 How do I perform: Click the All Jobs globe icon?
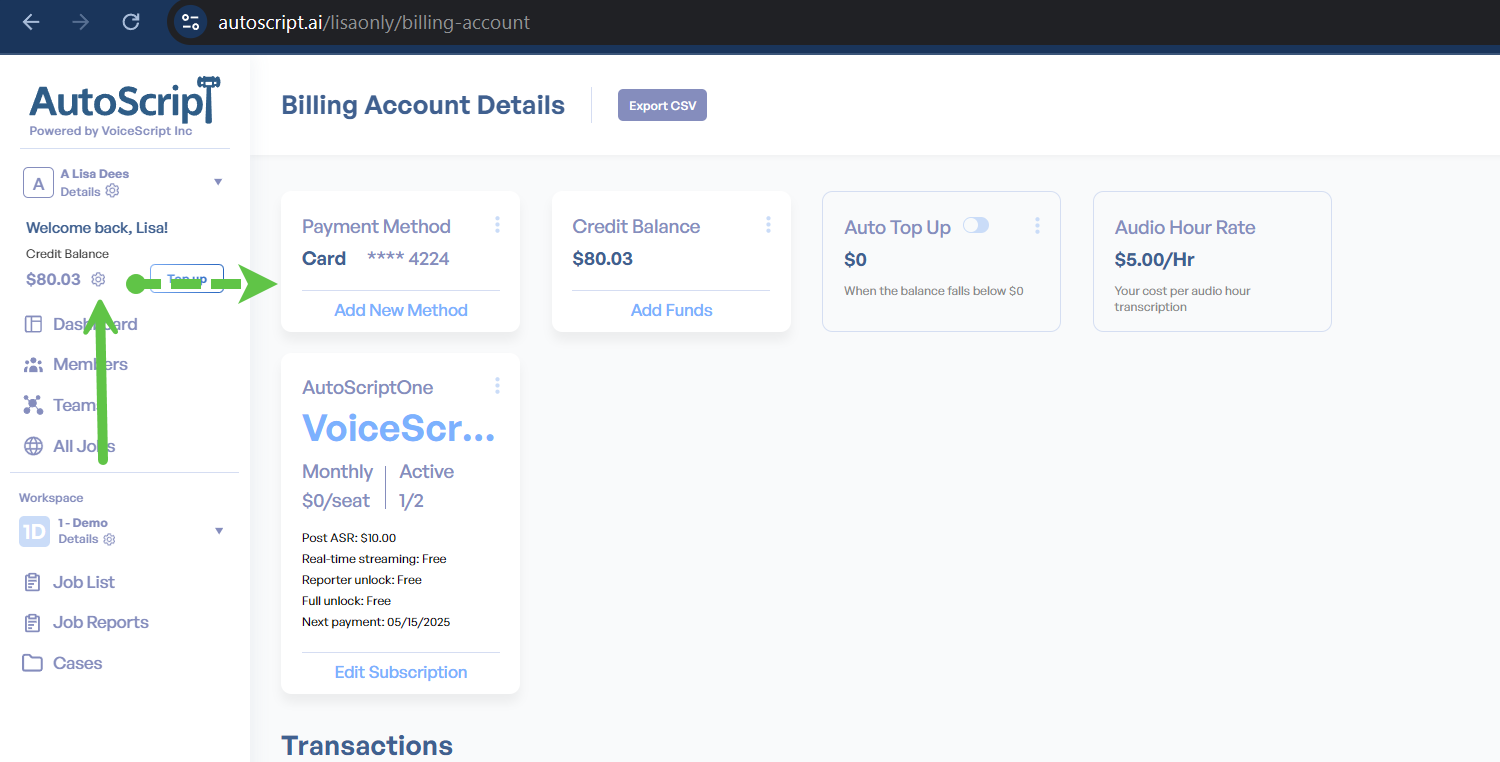33,446
